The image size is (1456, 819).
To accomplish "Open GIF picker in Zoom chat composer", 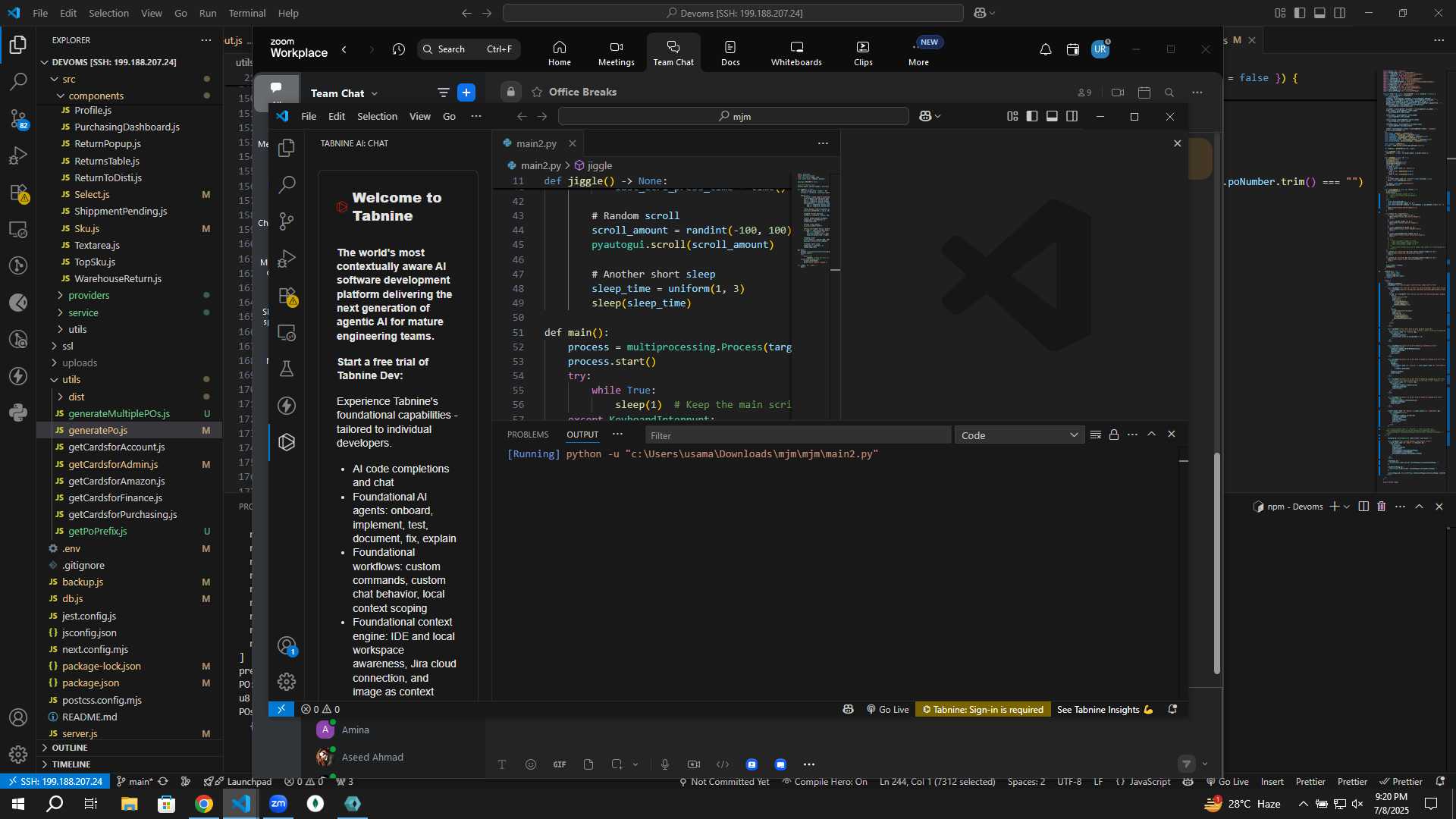I will 560,764.
